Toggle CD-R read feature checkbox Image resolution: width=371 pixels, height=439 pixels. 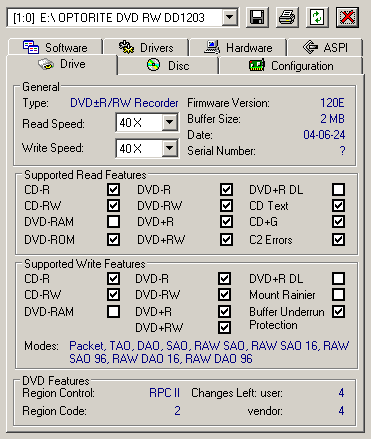[x=113, y=189]
